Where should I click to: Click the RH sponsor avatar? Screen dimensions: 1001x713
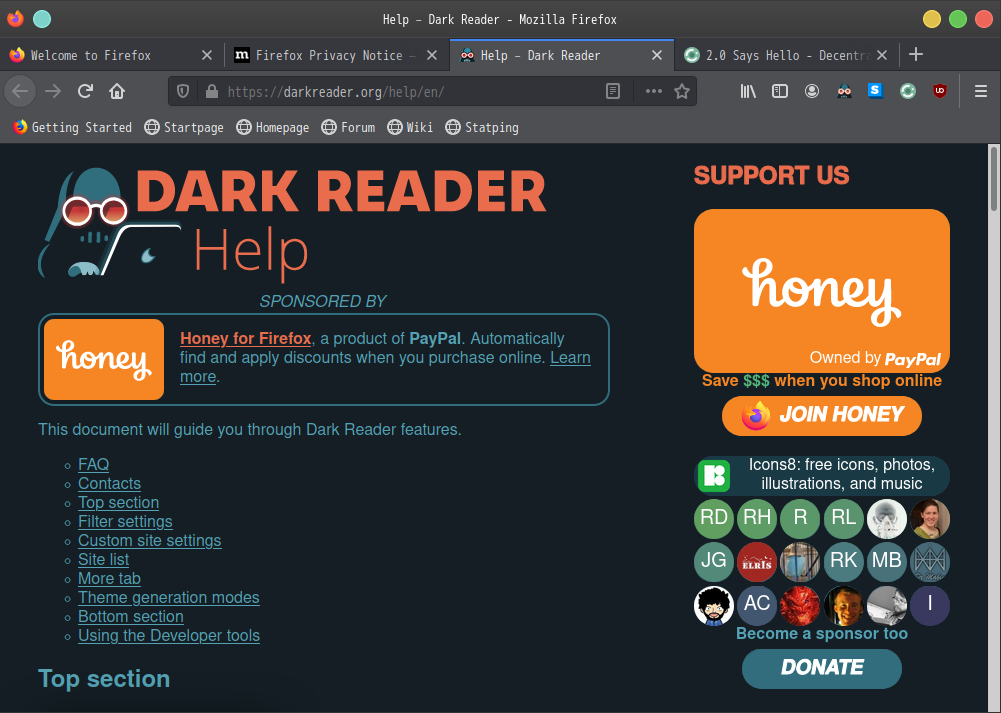[x=757, y=518]
